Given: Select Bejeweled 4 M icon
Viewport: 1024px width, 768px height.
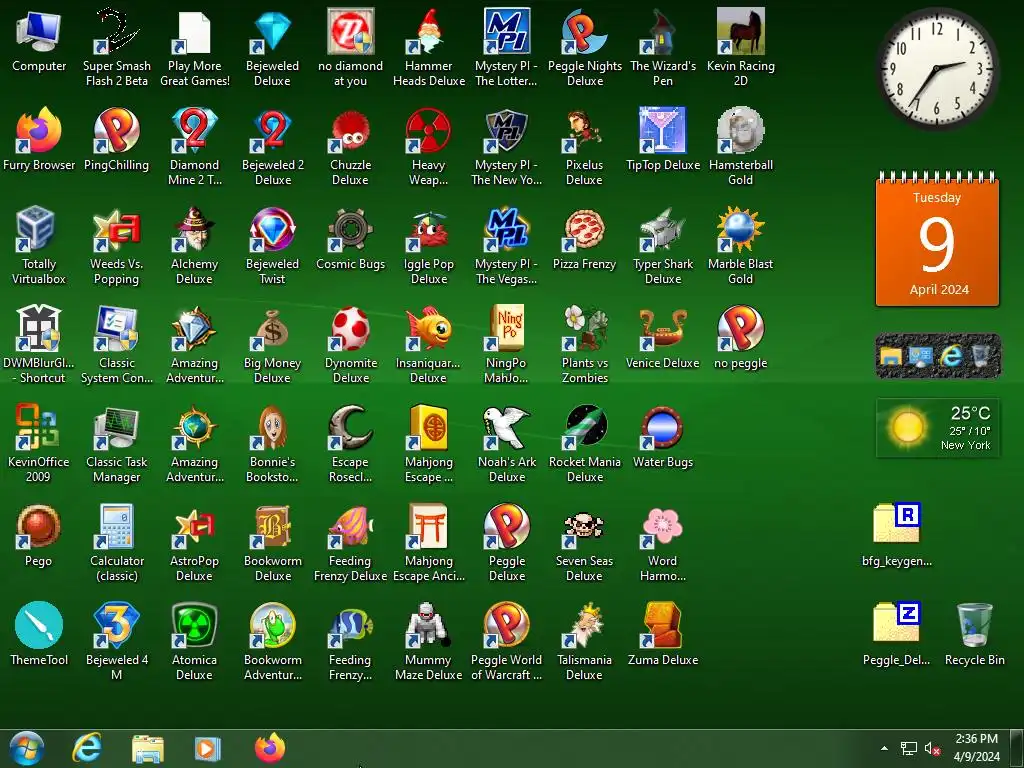Looking at the screenshot, I should coord(116,625).
